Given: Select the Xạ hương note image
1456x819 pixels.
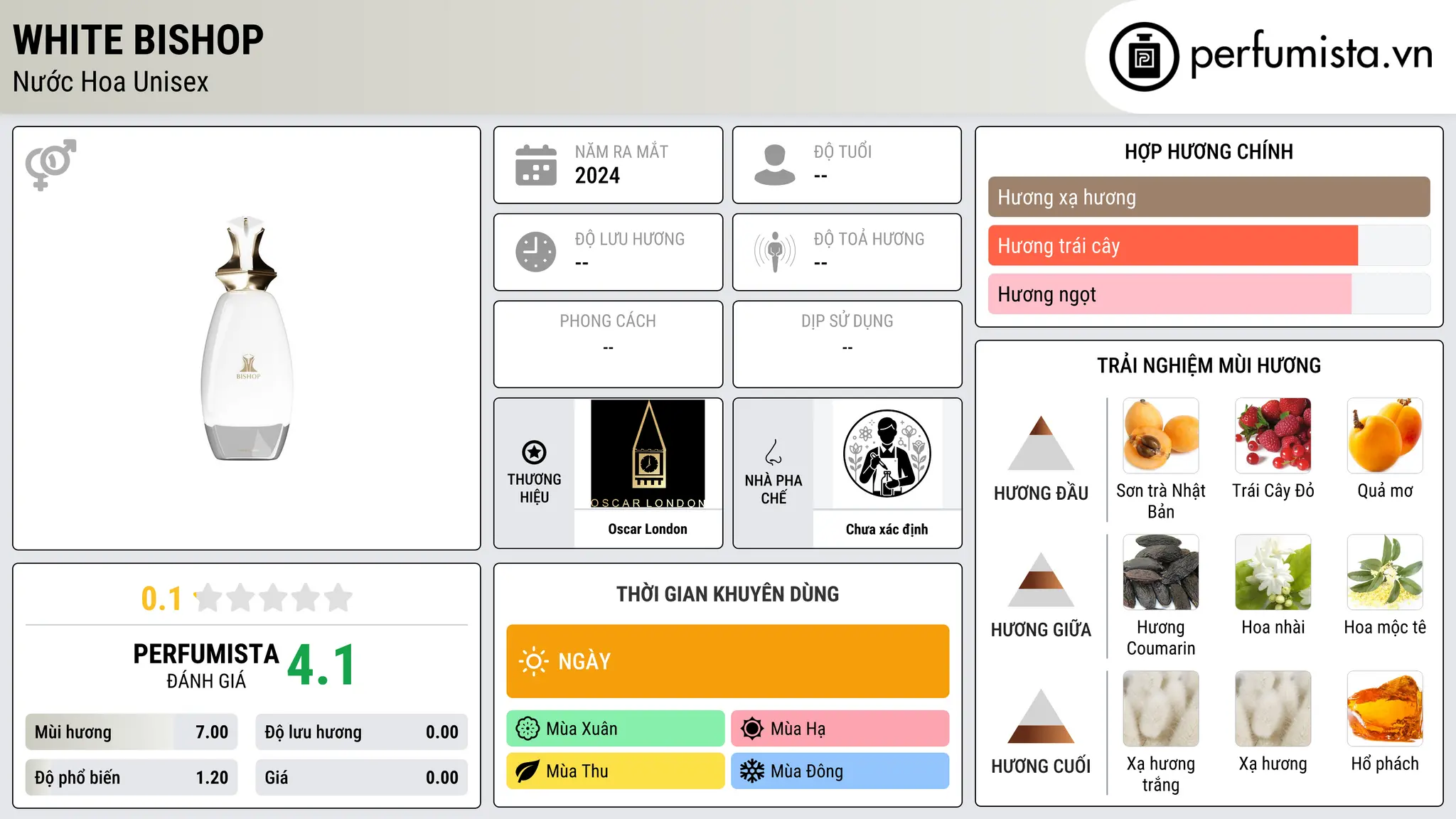Looking at the screenshot, I should 1273,709.
